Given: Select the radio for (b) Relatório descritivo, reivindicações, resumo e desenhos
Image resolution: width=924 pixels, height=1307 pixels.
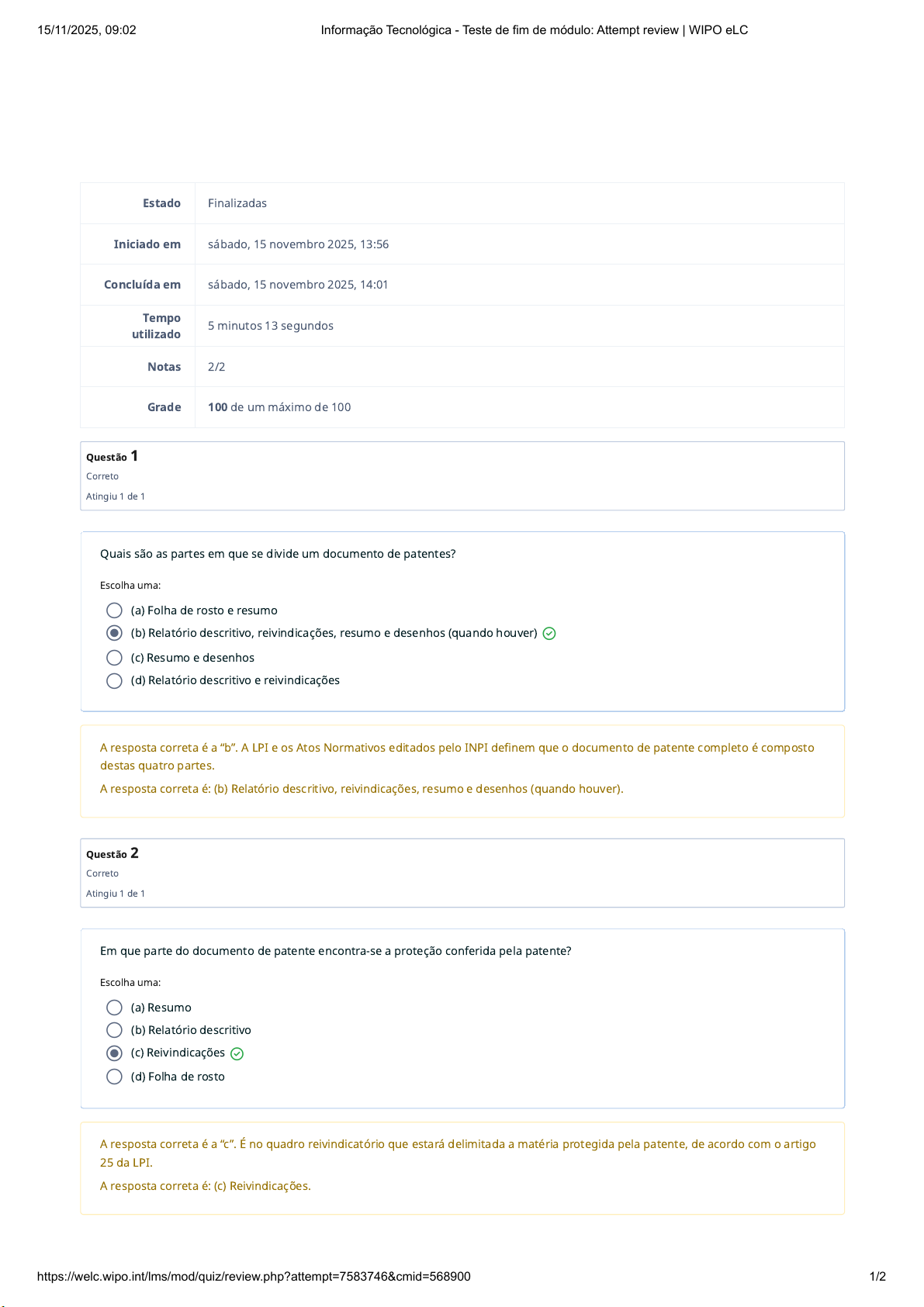Looking at the screenshot, I should click(x=114, y=633).
